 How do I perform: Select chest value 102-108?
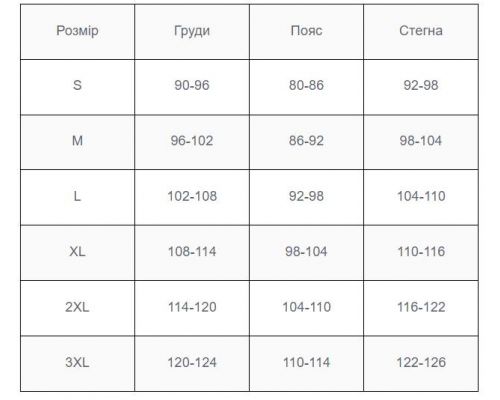tap(192, 196)
